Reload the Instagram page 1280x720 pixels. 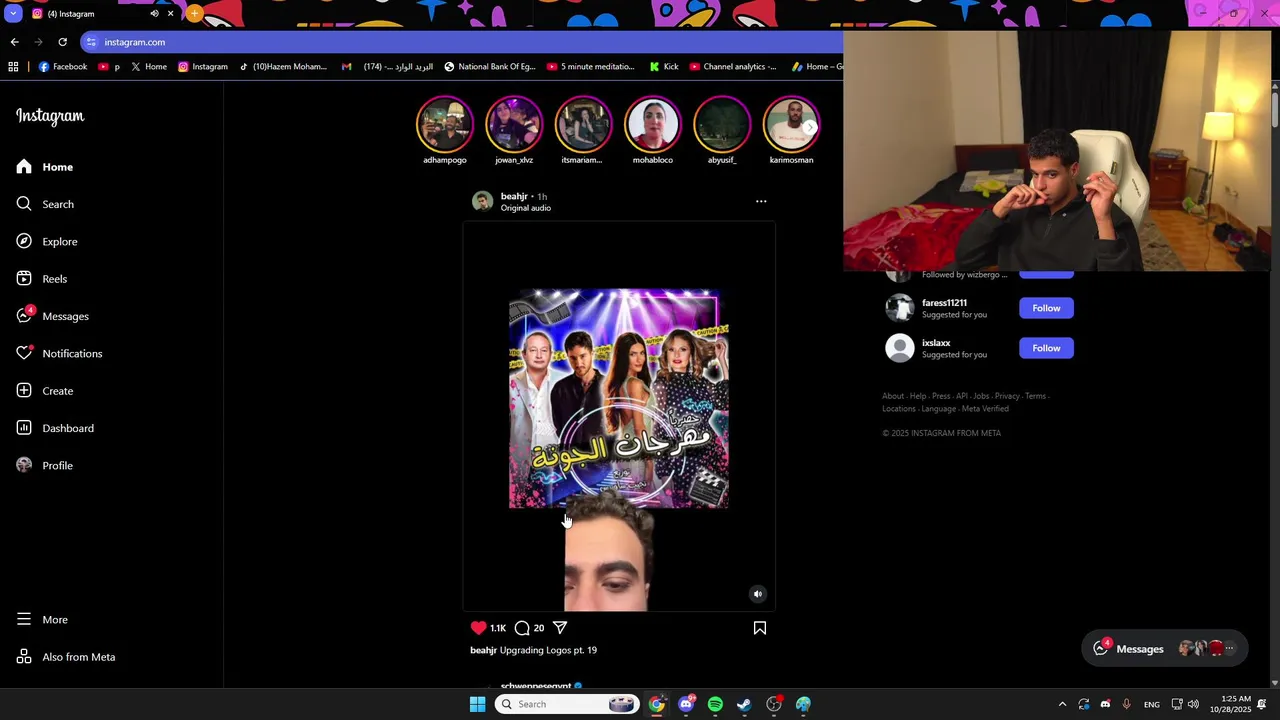62,42
